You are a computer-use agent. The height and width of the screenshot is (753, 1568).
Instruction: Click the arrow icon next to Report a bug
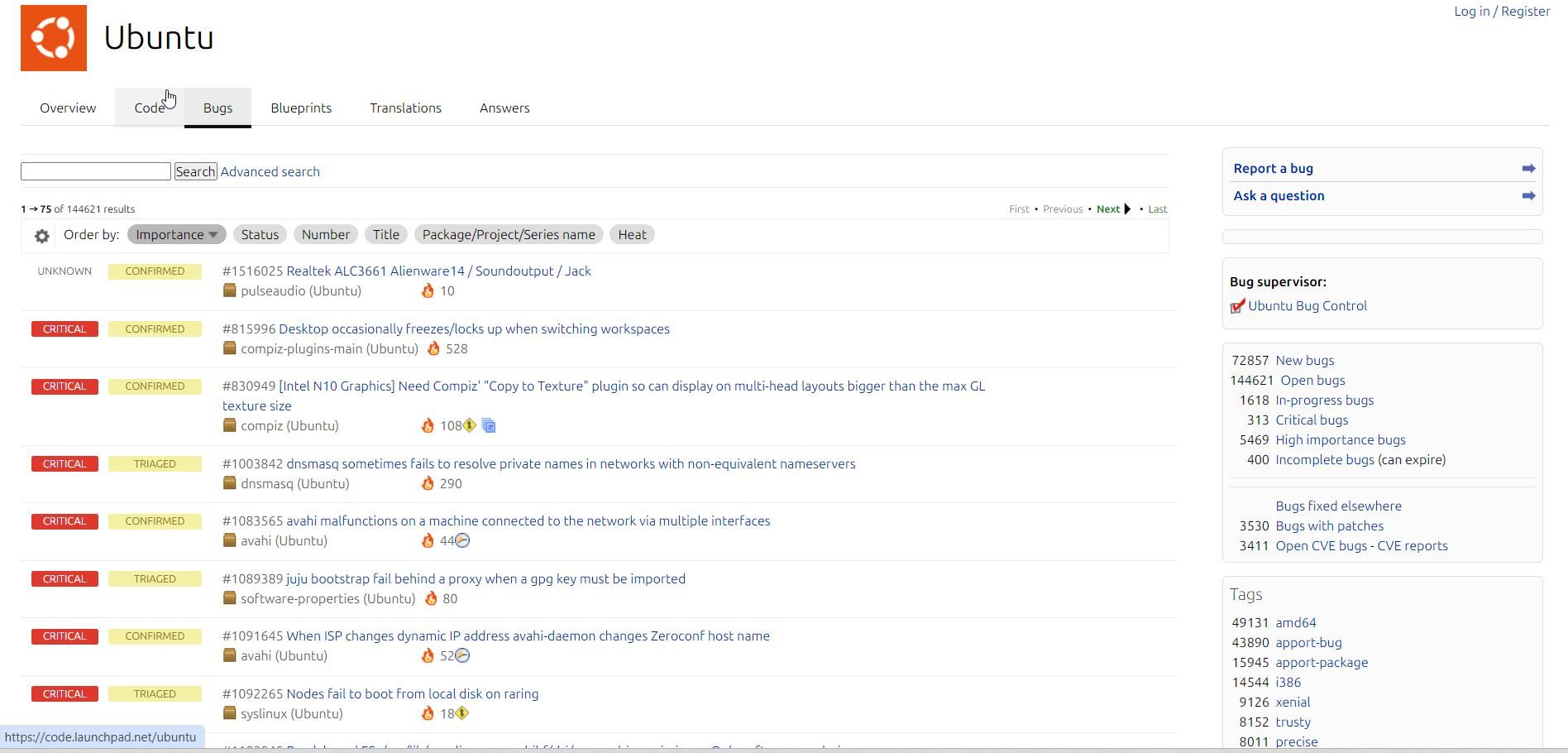pyautogui.click(x=1528, y=168)
